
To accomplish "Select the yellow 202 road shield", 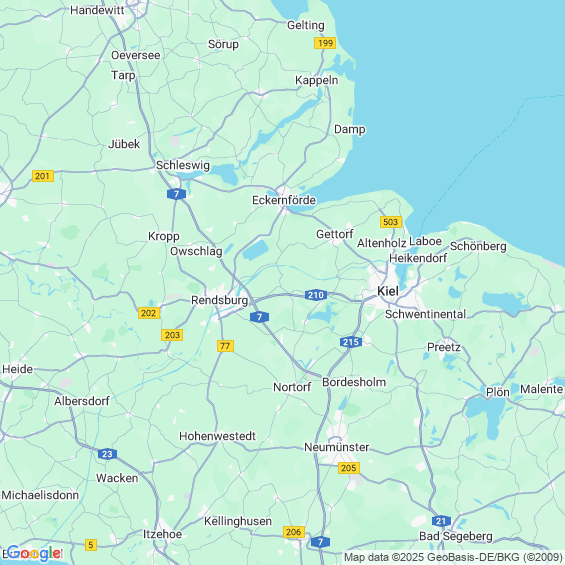I will coord(149,313).
